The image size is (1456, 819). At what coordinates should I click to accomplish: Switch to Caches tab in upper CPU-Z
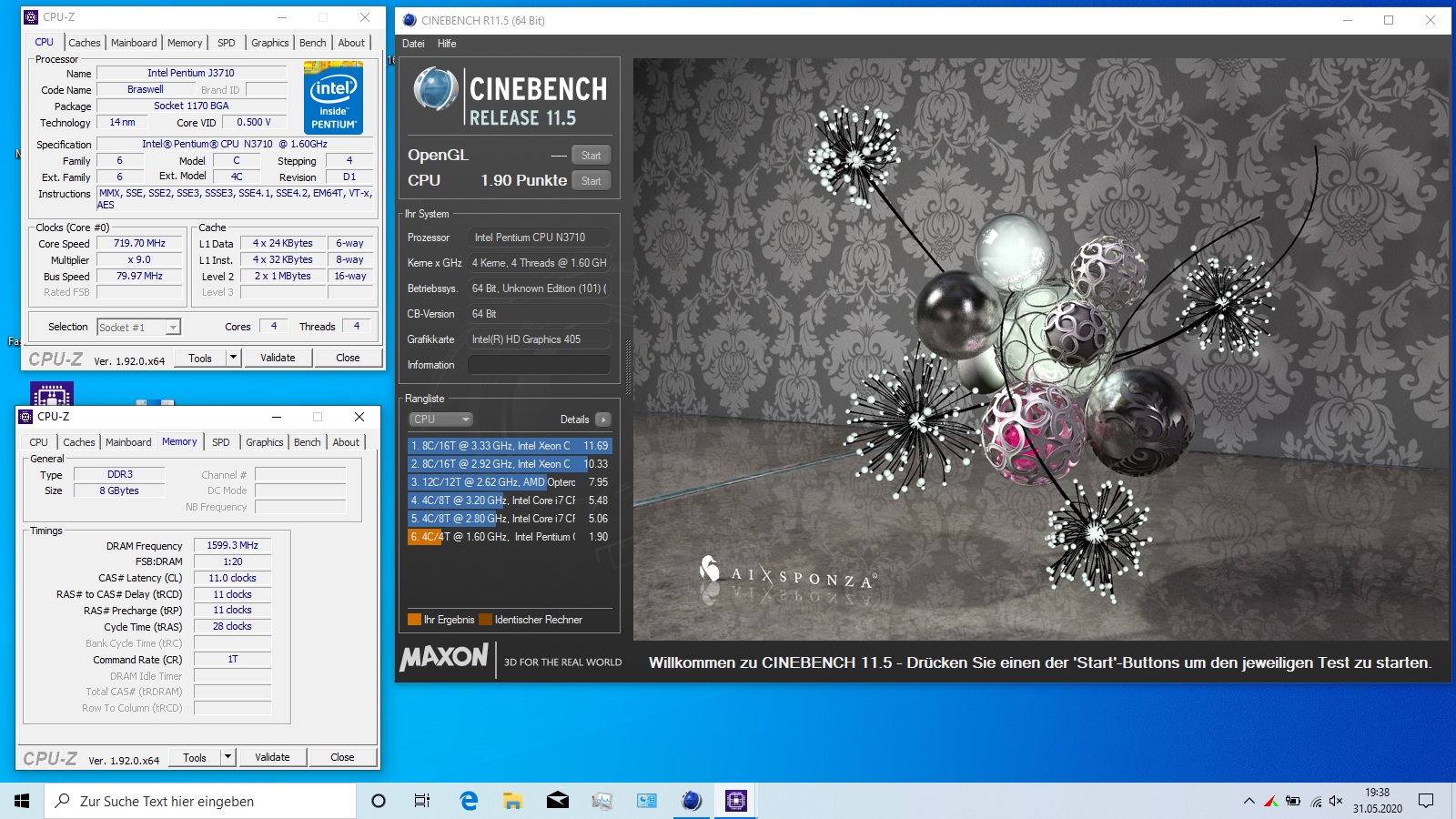pyautogui.click(x=85, y=43)
